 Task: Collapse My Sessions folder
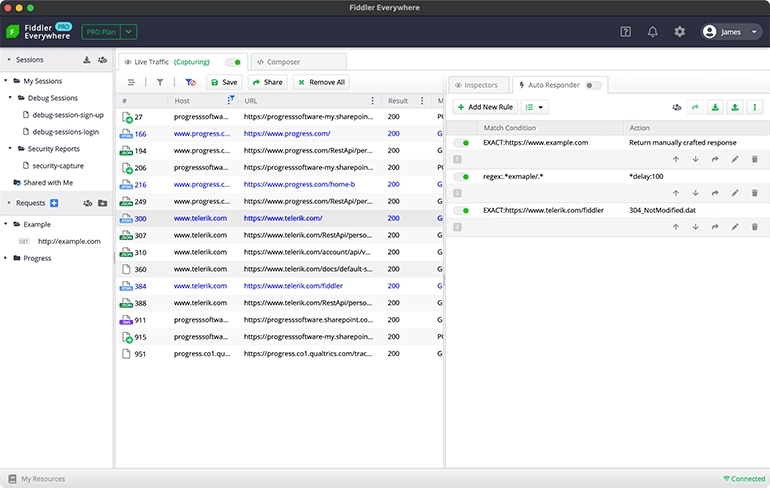coord(6,81)
